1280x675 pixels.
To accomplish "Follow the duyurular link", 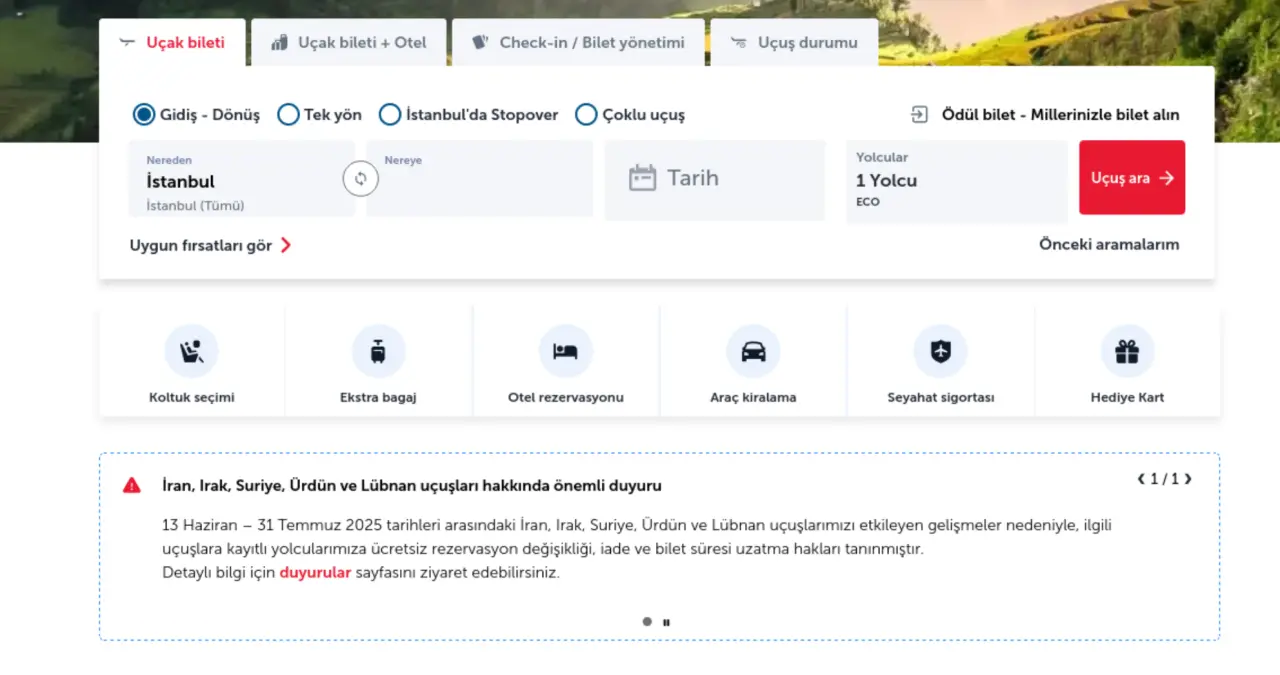I will pos(315,573).
